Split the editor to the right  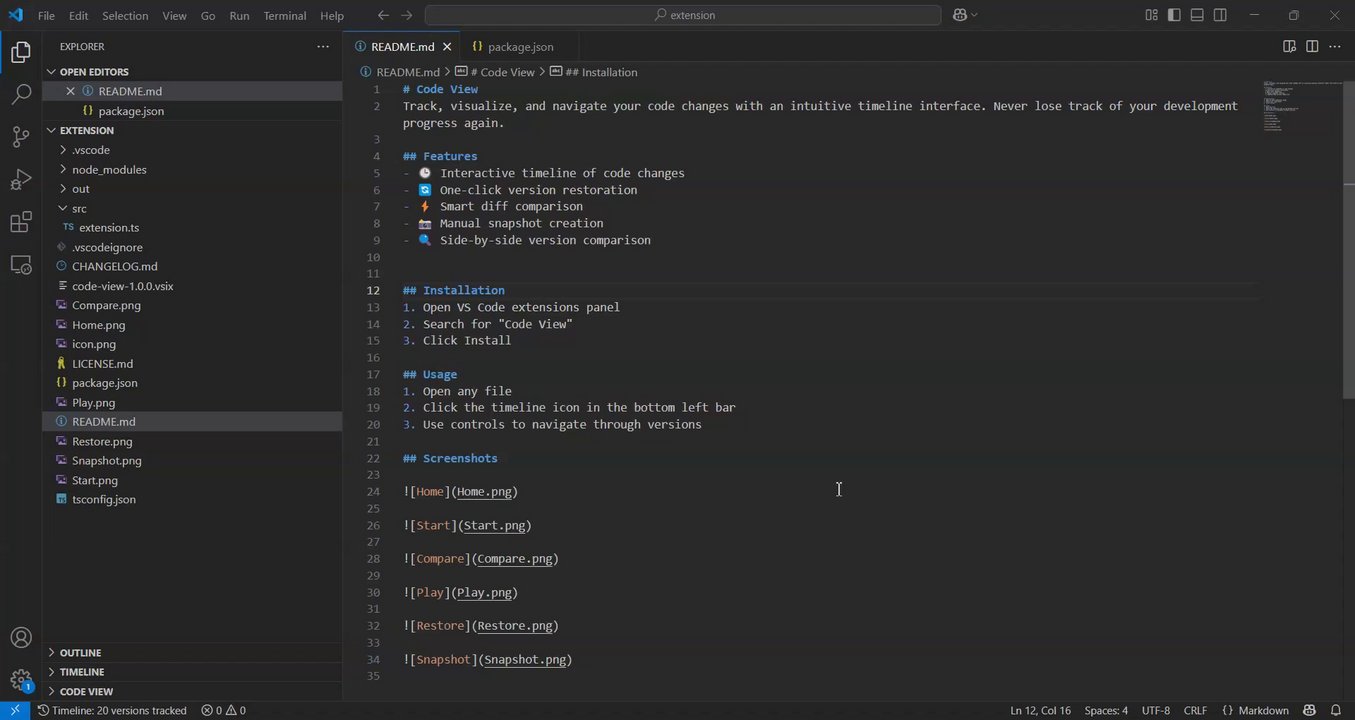click(x=1312, y=46)
